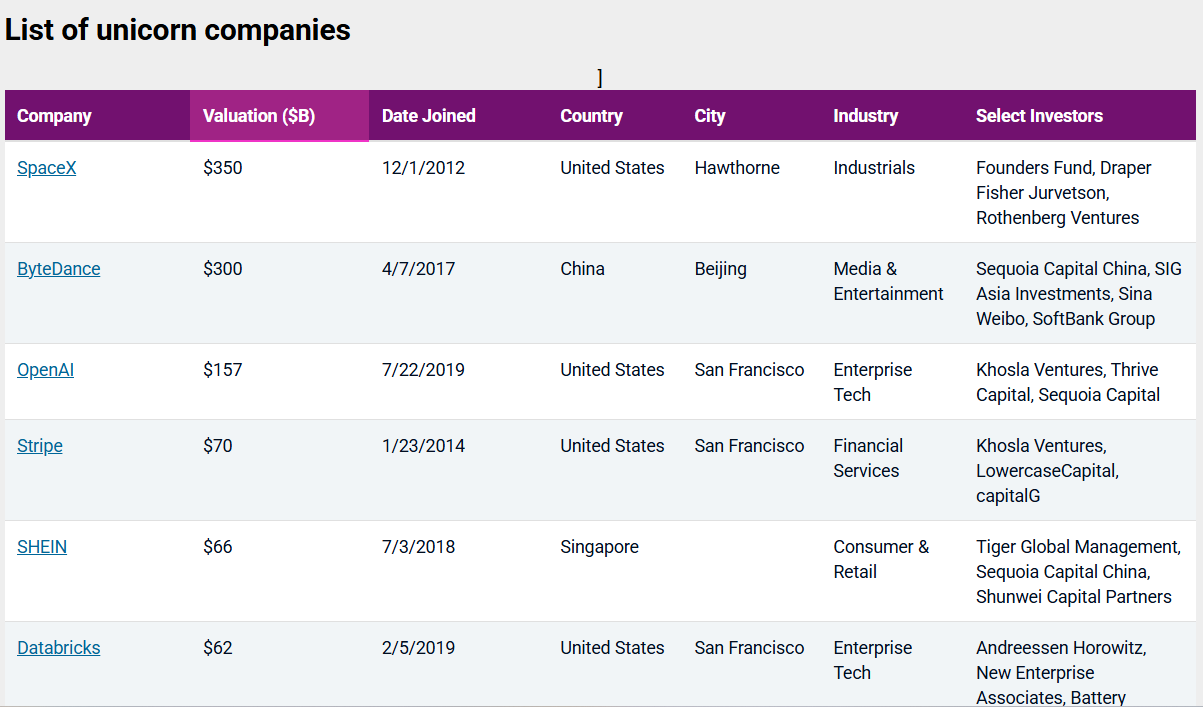Screen dimensions: 1203x707
Task: Select SHEIN's Singapore country cell
Action: tap(599, 547)
